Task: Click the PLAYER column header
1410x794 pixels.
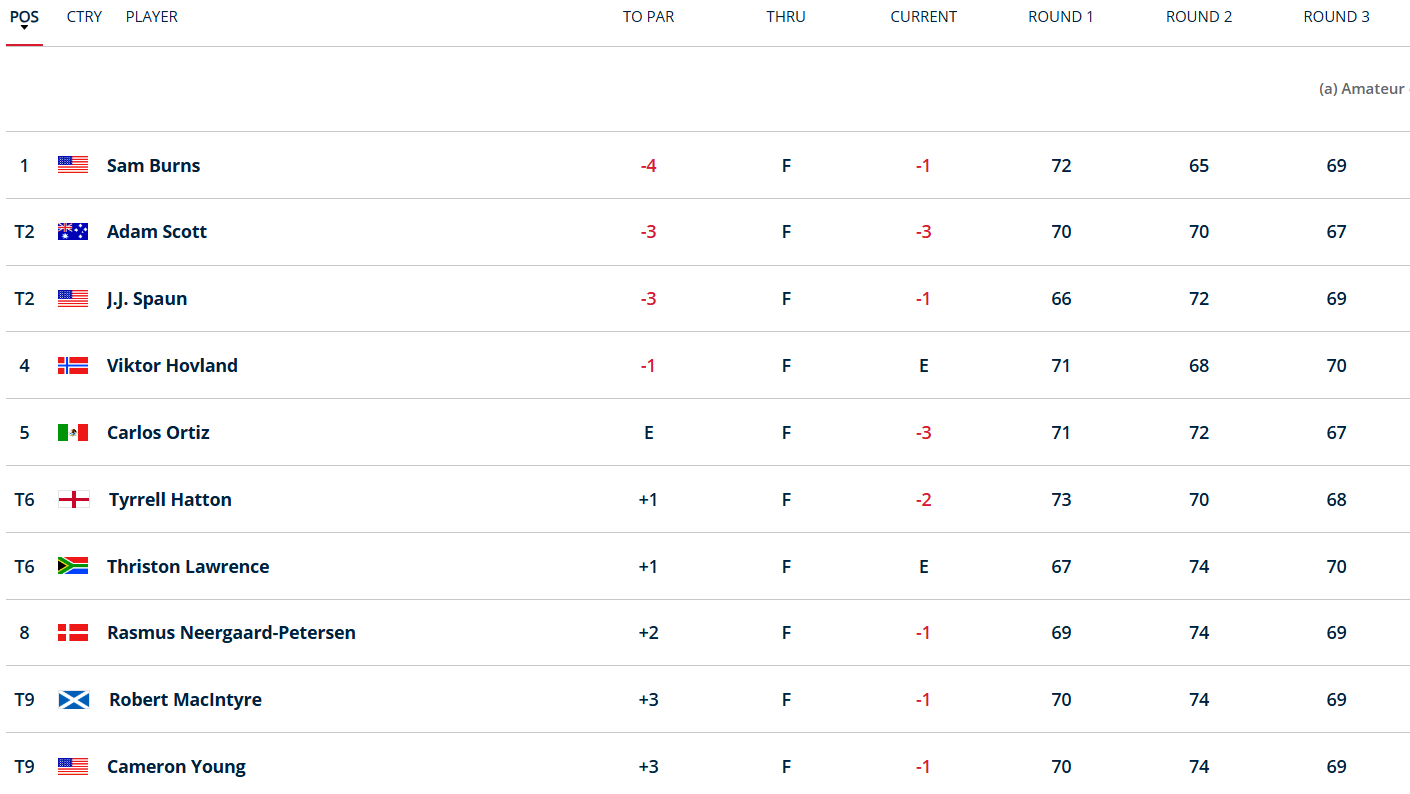Action: coord(152,17)
